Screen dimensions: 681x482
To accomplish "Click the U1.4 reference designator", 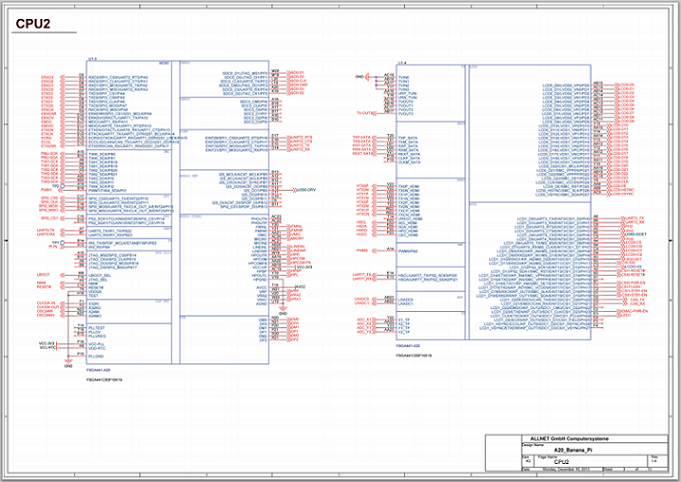I will pos(402,63).
